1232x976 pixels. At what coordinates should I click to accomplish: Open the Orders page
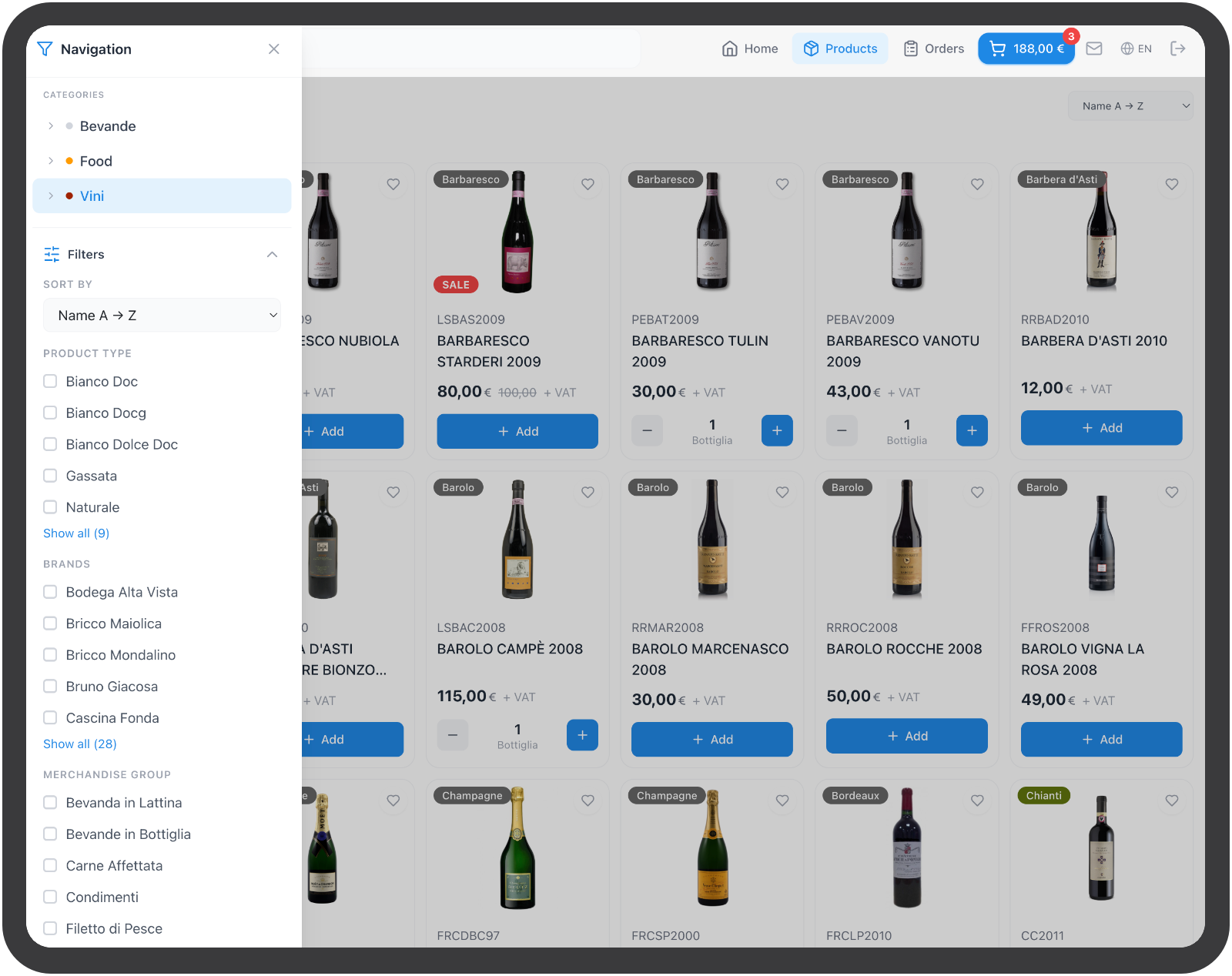(933, 48)
